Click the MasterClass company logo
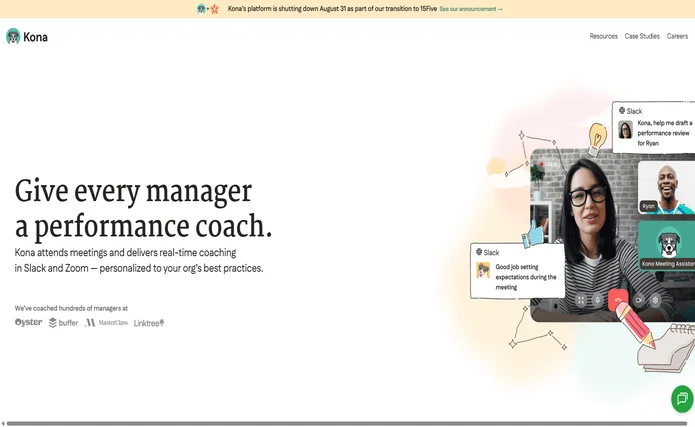This screenshot has width=695, height=427. (x=106, y=323)
